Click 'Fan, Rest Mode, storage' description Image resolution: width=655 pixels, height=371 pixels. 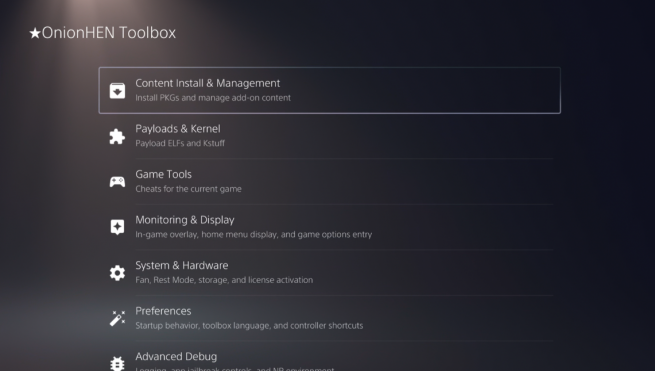[x=224, y=280]
